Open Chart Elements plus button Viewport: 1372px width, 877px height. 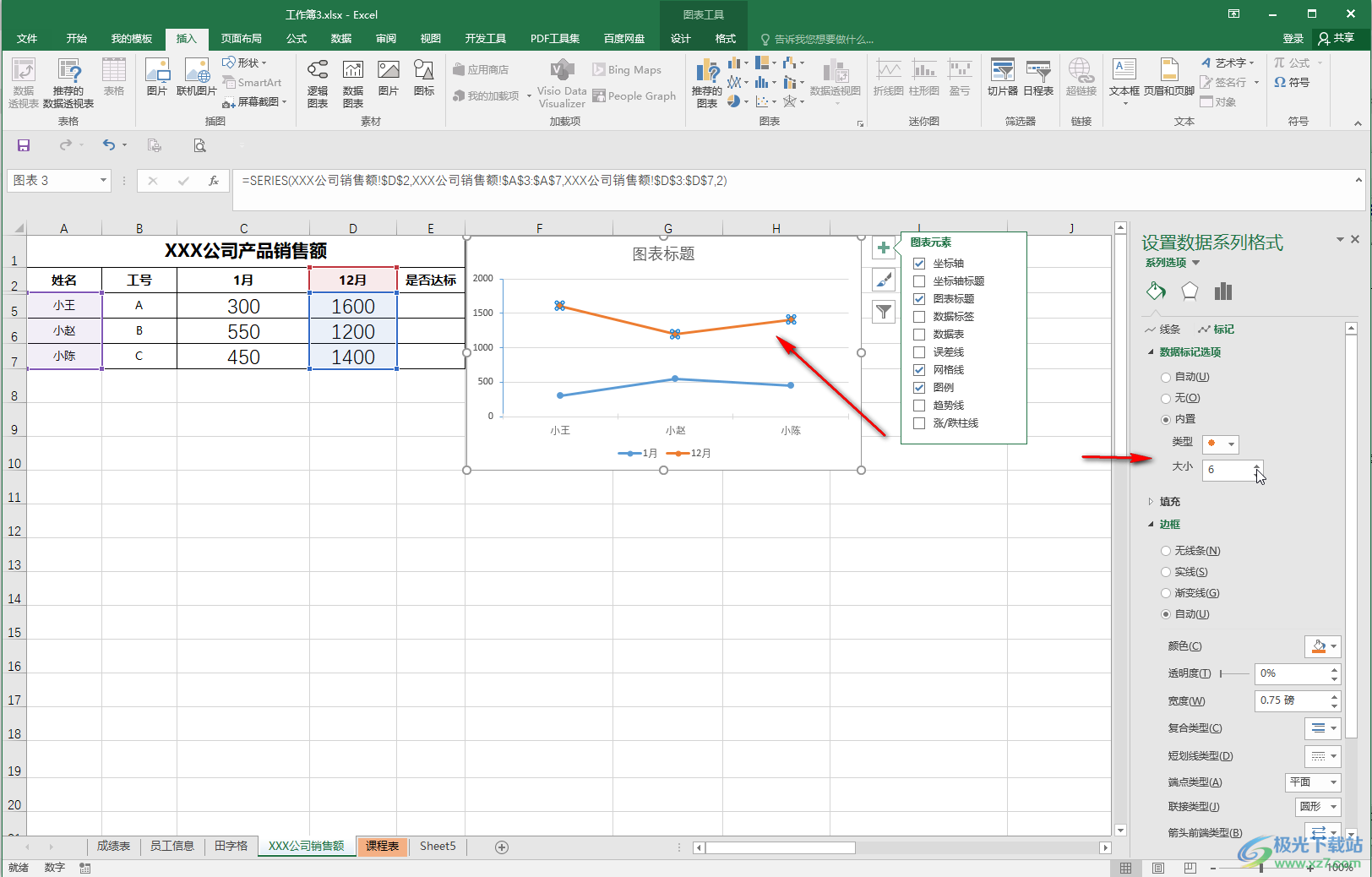coord(883,248)
